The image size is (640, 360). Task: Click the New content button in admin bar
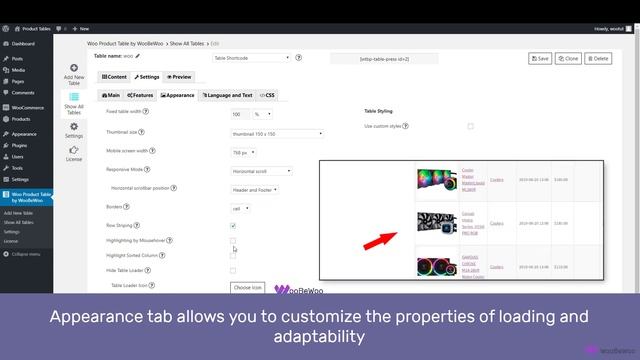click(81, 29)
